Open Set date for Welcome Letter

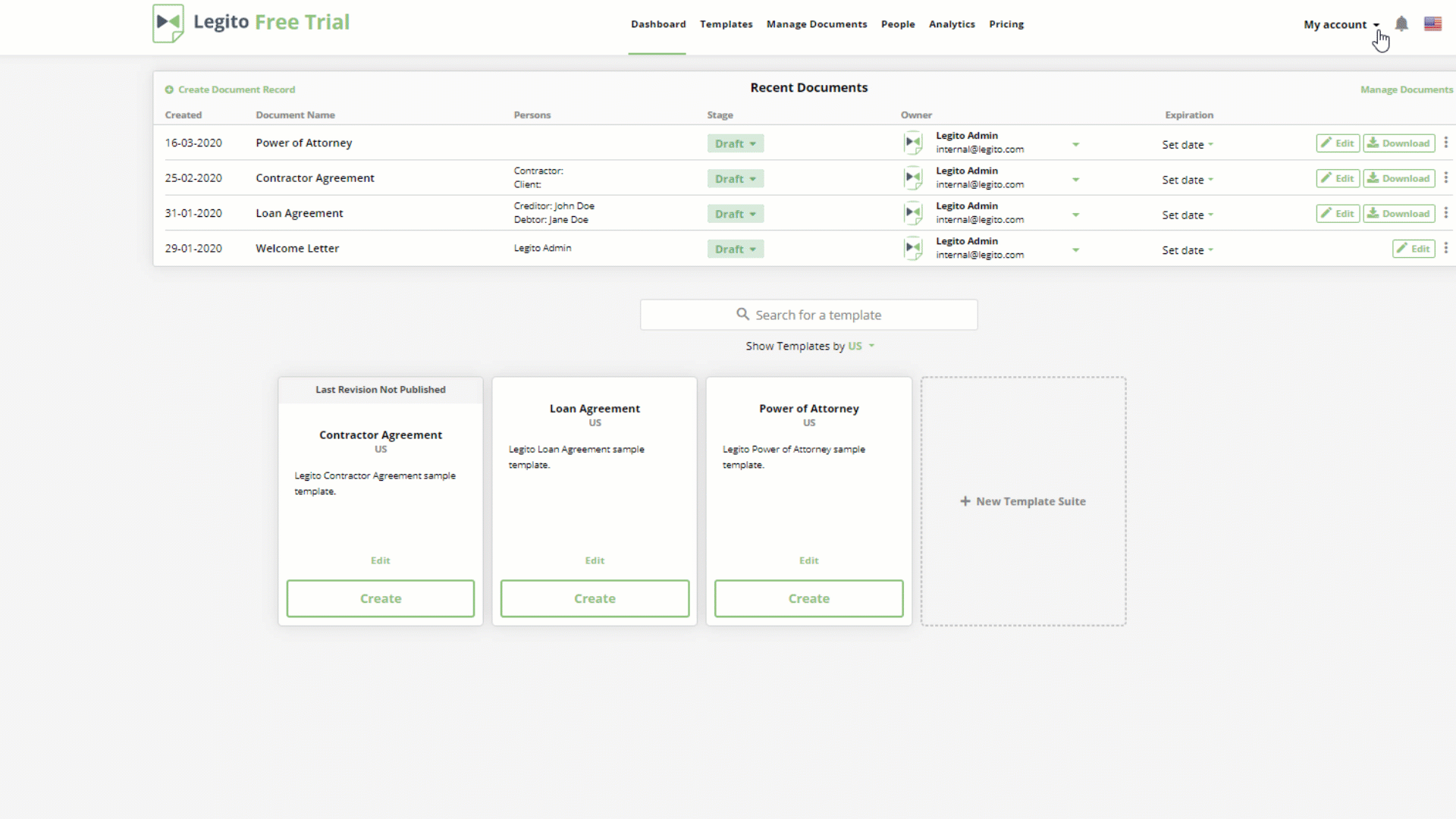(x=1188, y=250)
